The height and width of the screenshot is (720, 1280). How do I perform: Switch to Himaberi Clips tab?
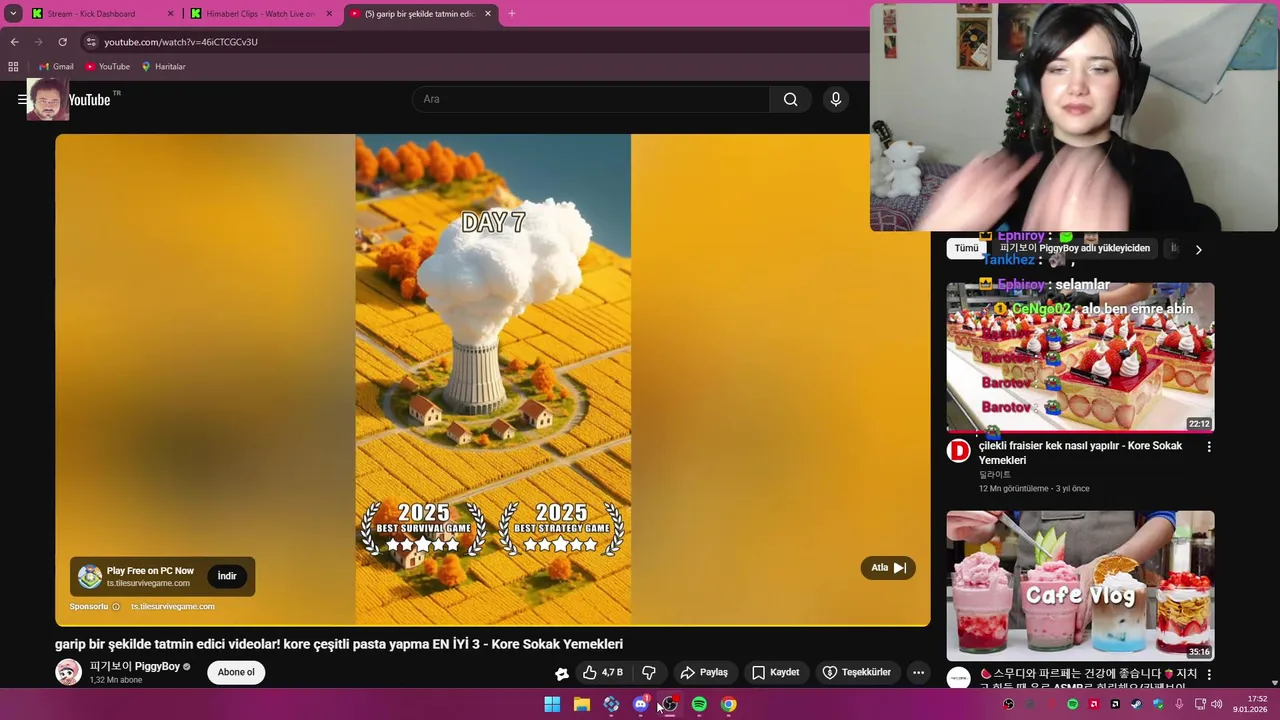(x=260, y=14)
